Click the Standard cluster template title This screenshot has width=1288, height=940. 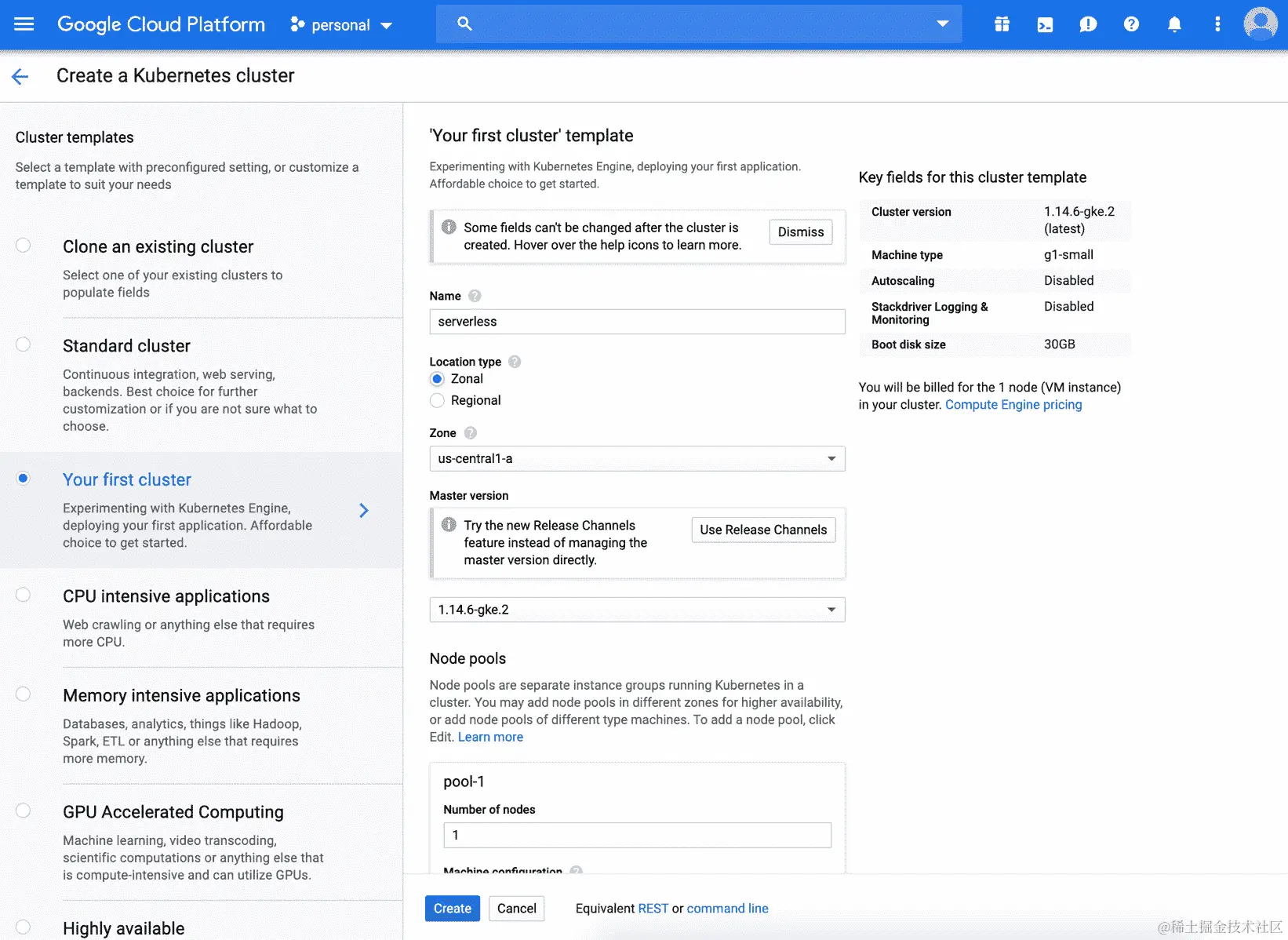click(126, 346)
